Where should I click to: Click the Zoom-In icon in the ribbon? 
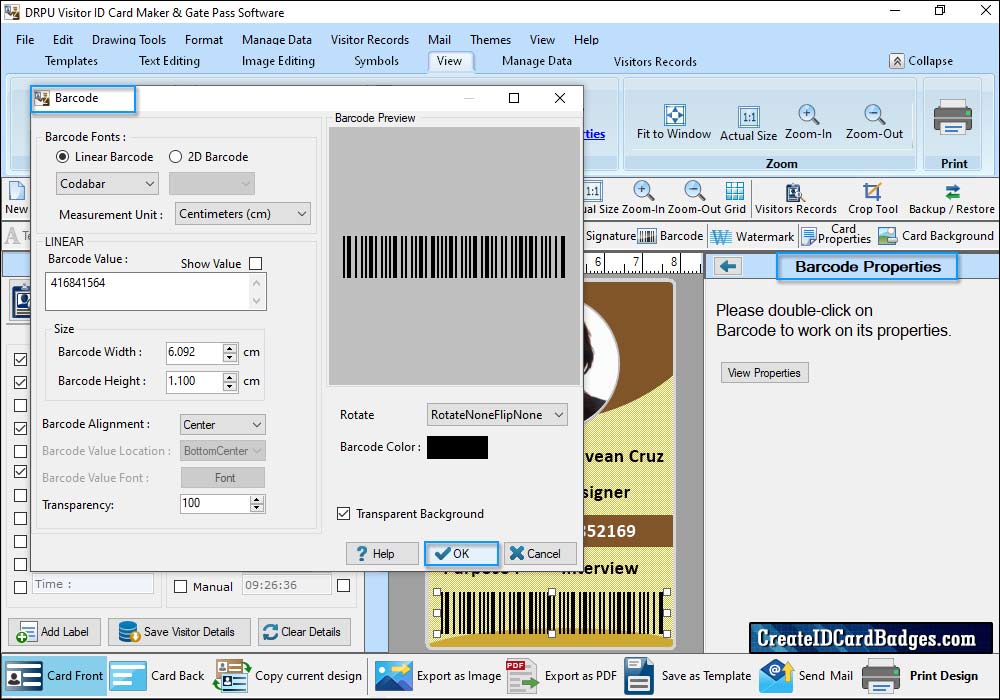click(x=808, y=115)
